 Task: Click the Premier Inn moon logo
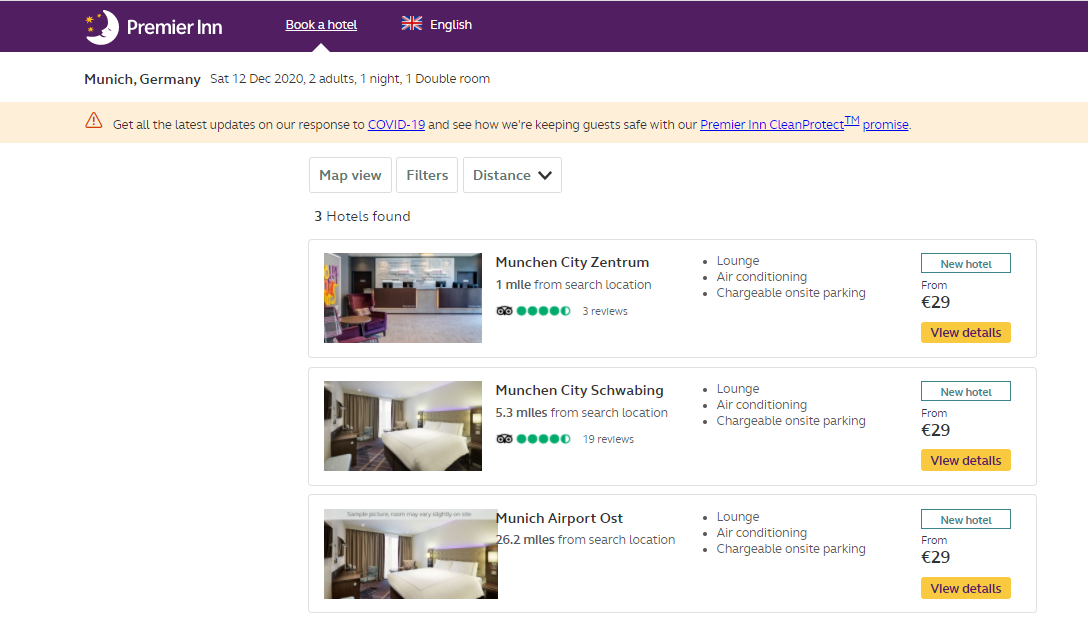pos(101,27)
